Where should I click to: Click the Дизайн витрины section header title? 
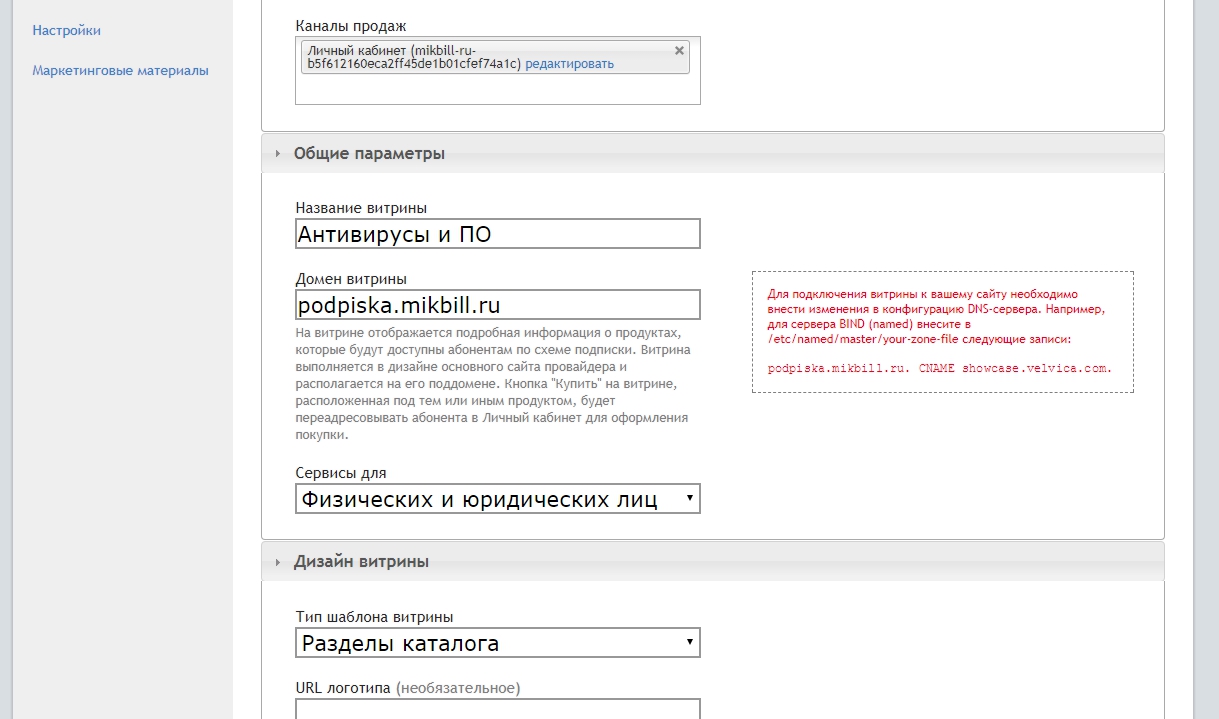[361, 562]
